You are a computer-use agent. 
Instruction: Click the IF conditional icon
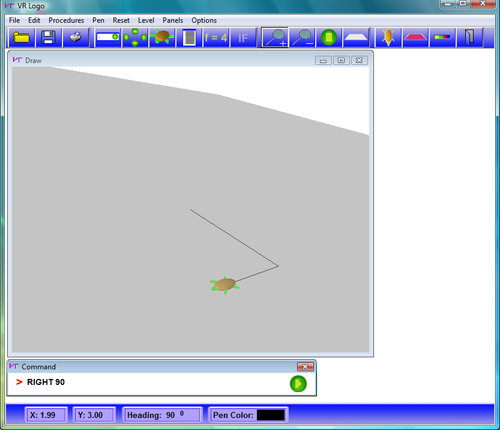[x=243, y=37]
